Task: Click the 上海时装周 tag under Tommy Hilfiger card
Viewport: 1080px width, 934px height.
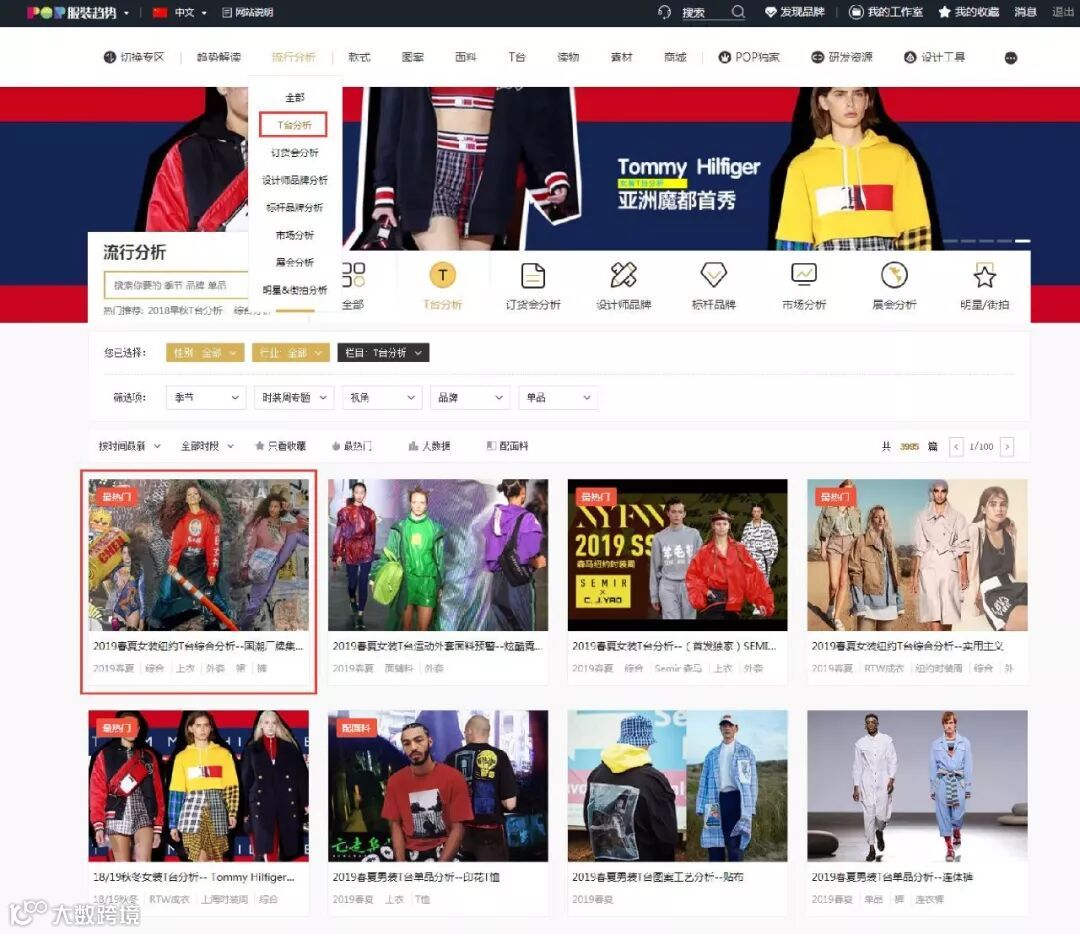Action: [x=224, y=900]
